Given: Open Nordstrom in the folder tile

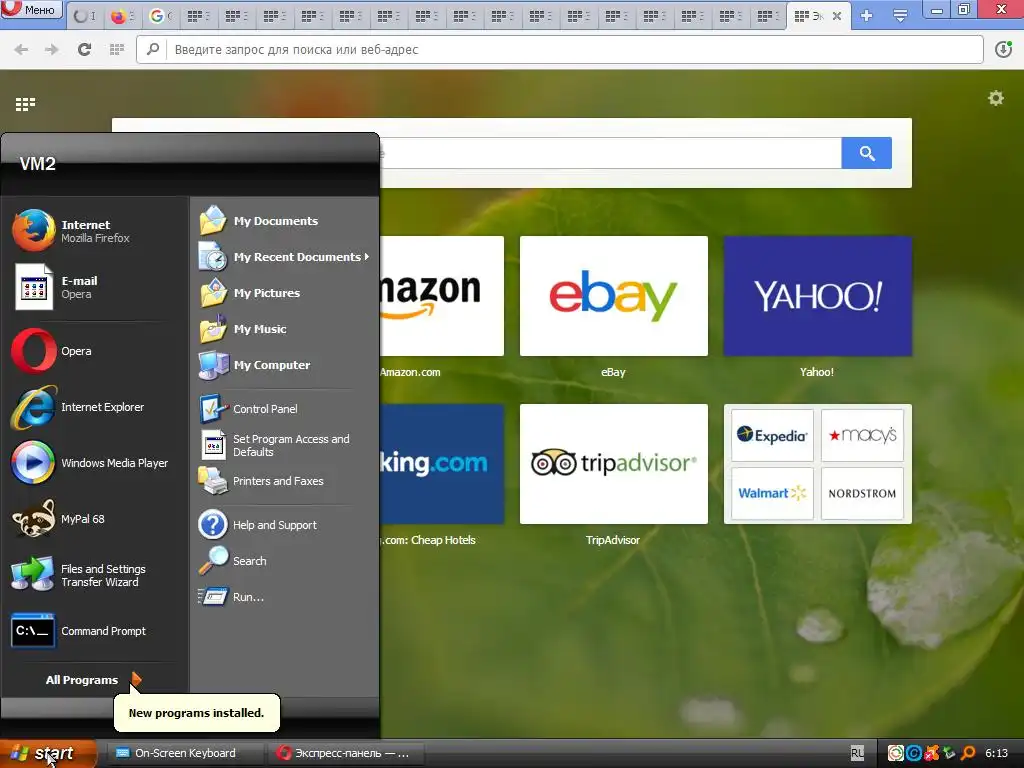Looking at the screenshot, I should pyautogui.click(x=862, y=493).
